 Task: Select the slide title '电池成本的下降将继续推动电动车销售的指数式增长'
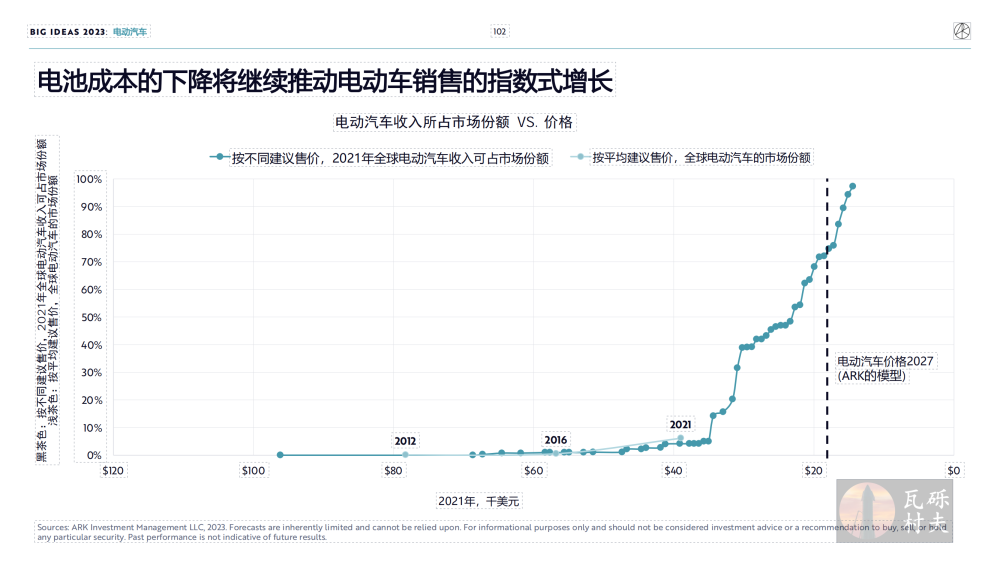pyautogui.click(x=325, y=81)
